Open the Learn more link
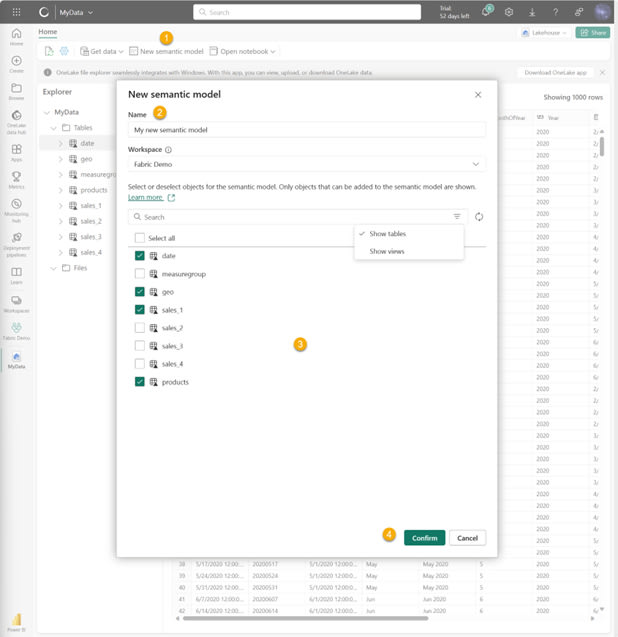618x637 pixels. tap(146, 198)
